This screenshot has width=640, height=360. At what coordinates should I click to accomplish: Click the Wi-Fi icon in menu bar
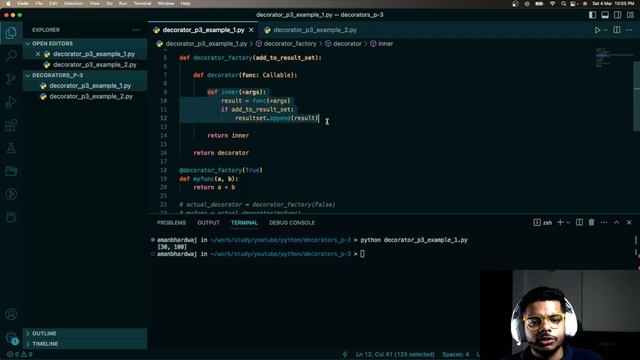point(552,4)
